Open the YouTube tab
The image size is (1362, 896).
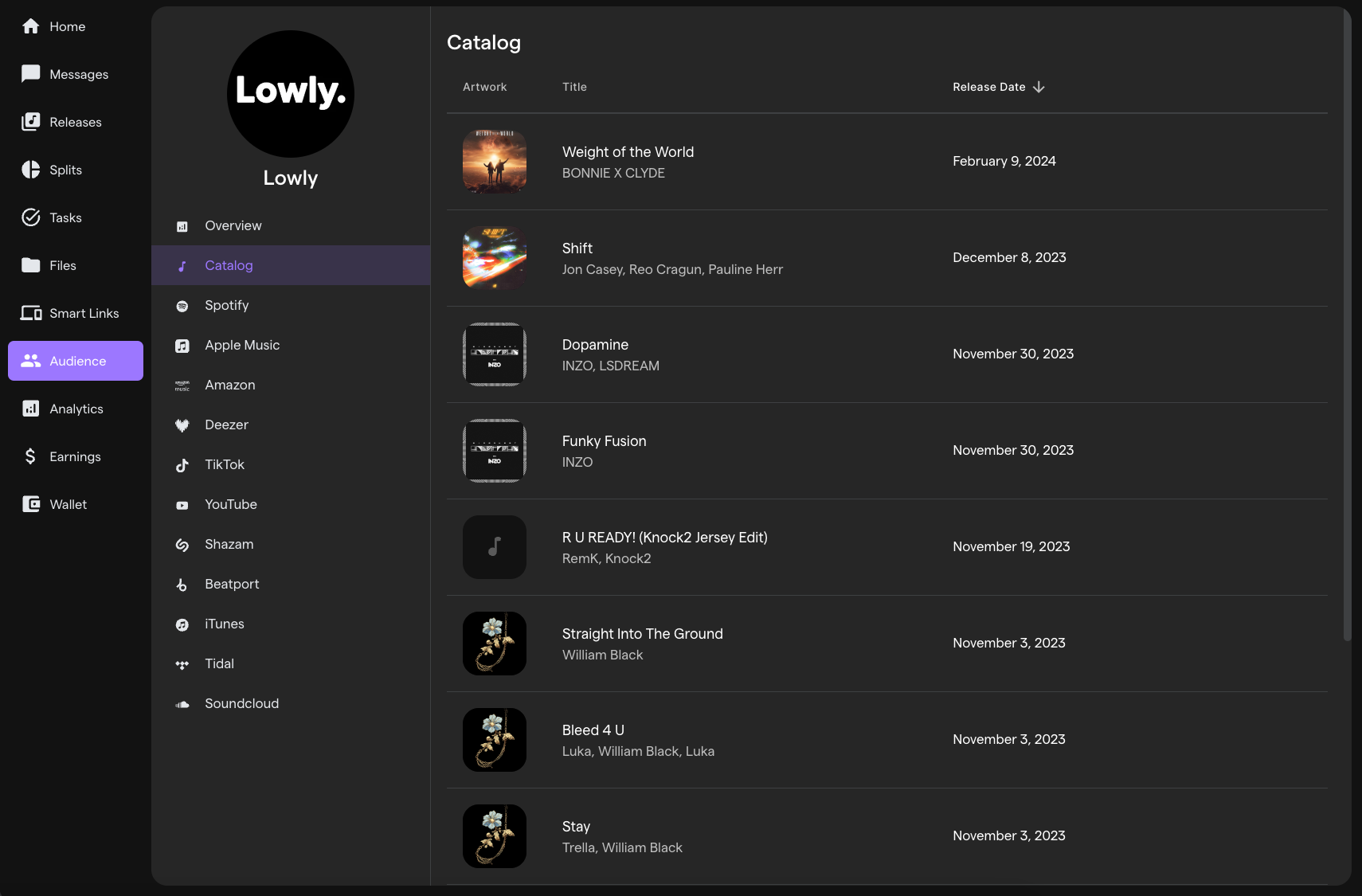[291, 504]
